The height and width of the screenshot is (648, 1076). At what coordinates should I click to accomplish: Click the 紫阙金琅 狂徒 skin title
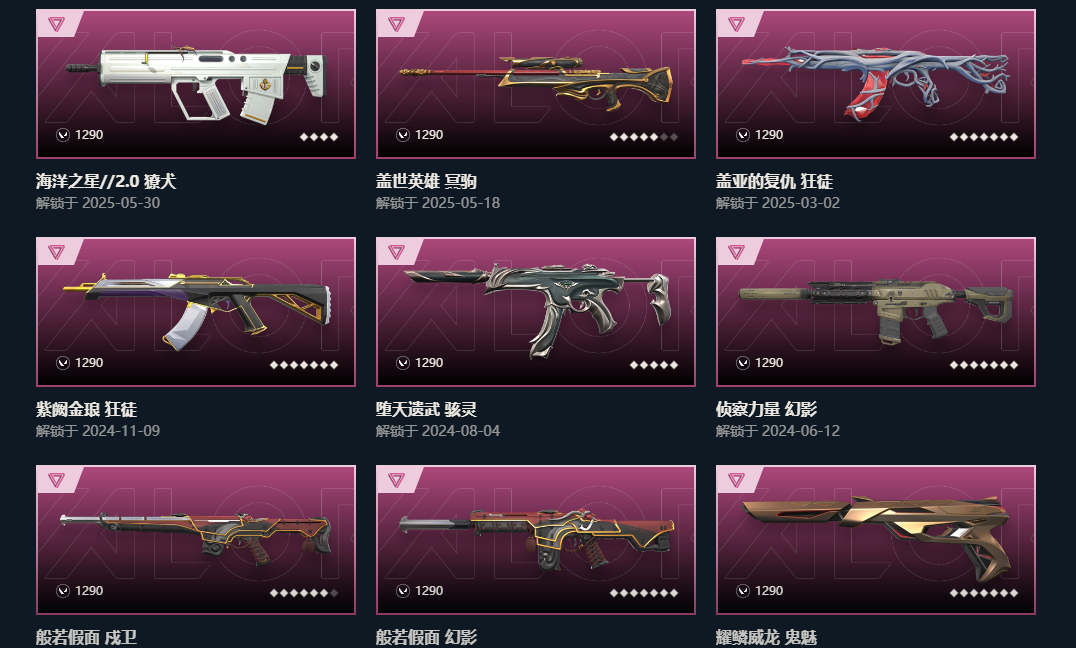pos(86,410)
